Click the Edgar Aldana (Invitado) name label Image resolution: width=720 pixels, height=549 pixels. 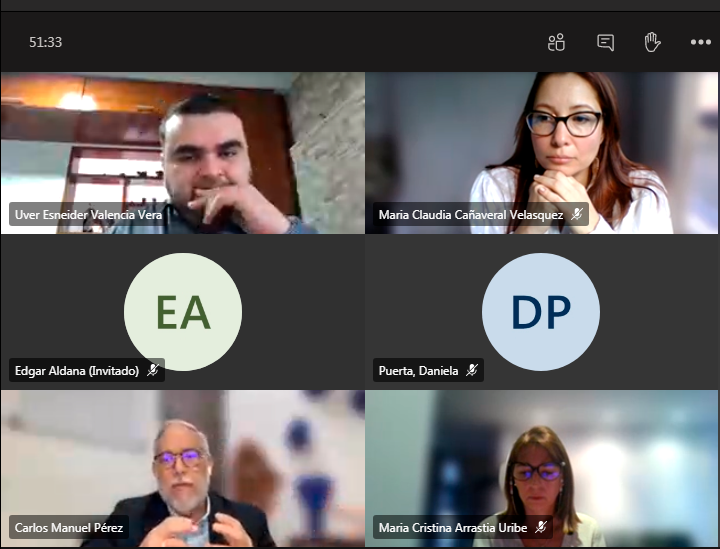[x=78, y=370]
